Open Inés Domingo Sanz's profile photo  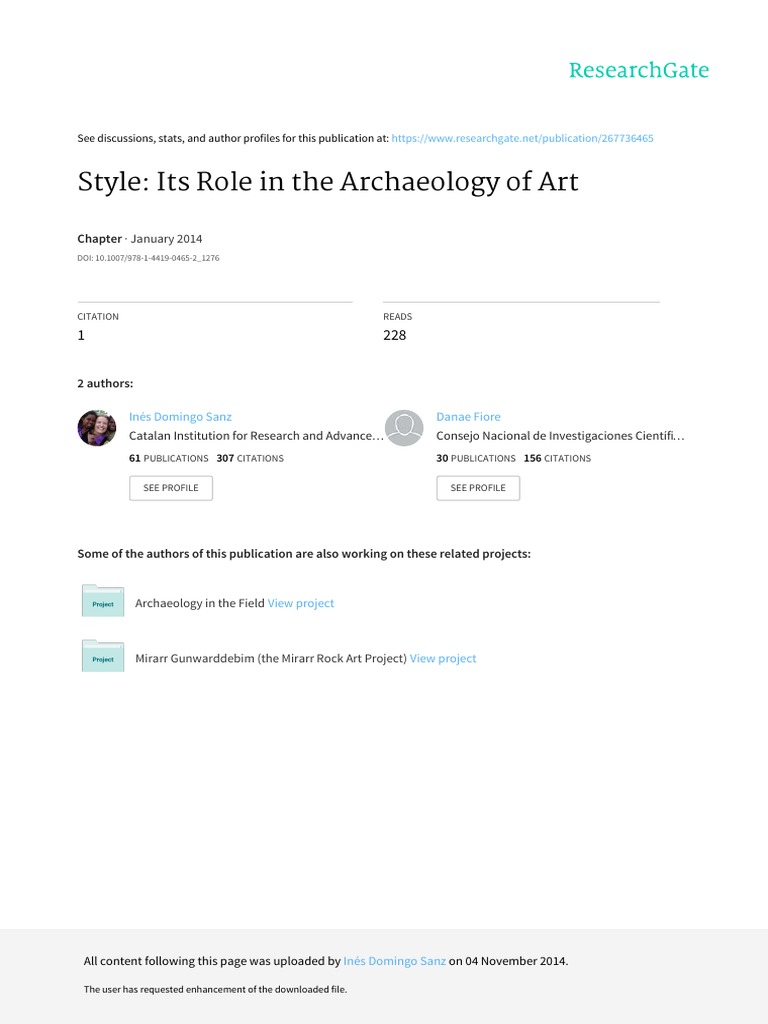click(97, 428)
